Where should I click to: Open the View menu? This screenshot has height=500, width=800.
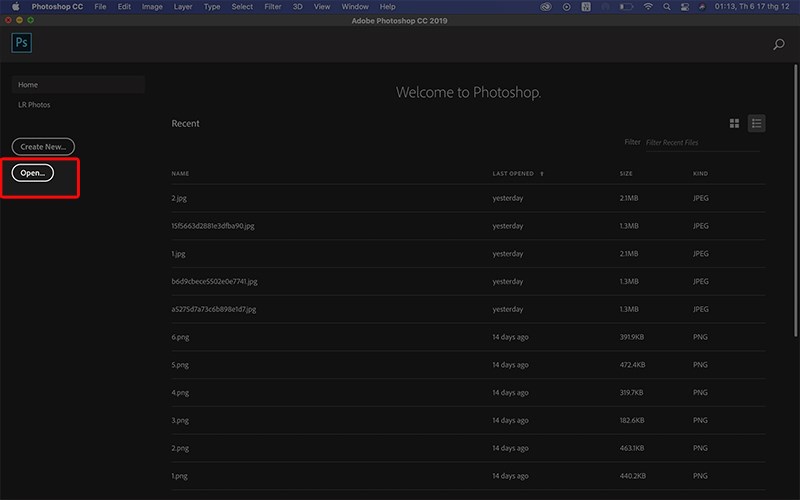coord(321,7)
